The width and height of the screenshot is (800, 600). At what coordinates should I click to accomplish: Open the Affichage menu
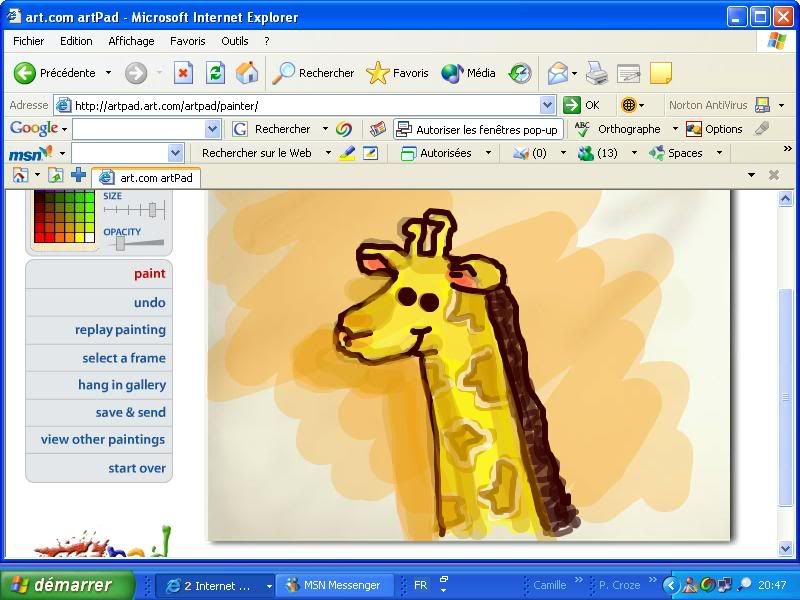131,41
